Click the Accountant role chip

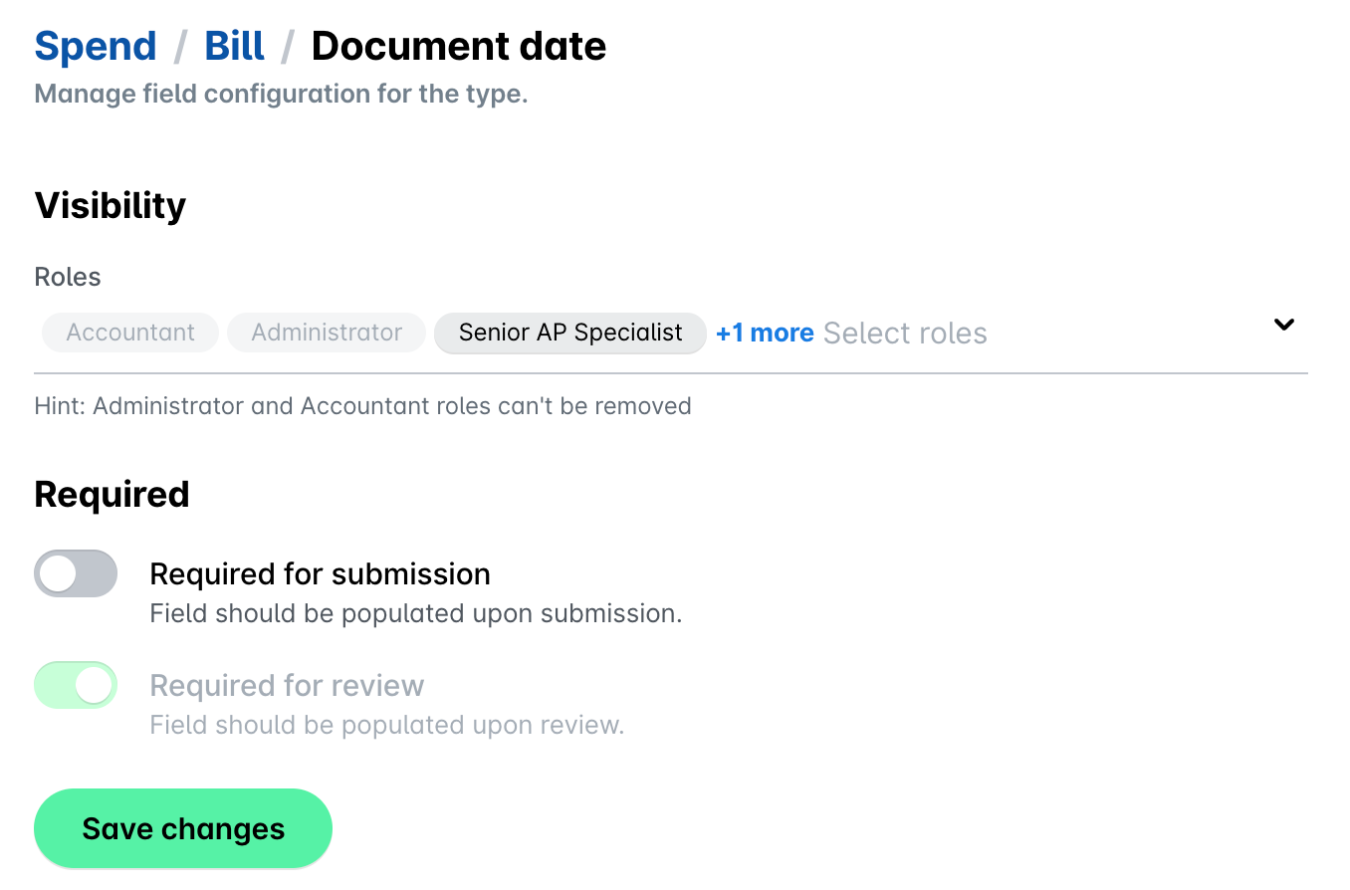(x=130, y=333)
